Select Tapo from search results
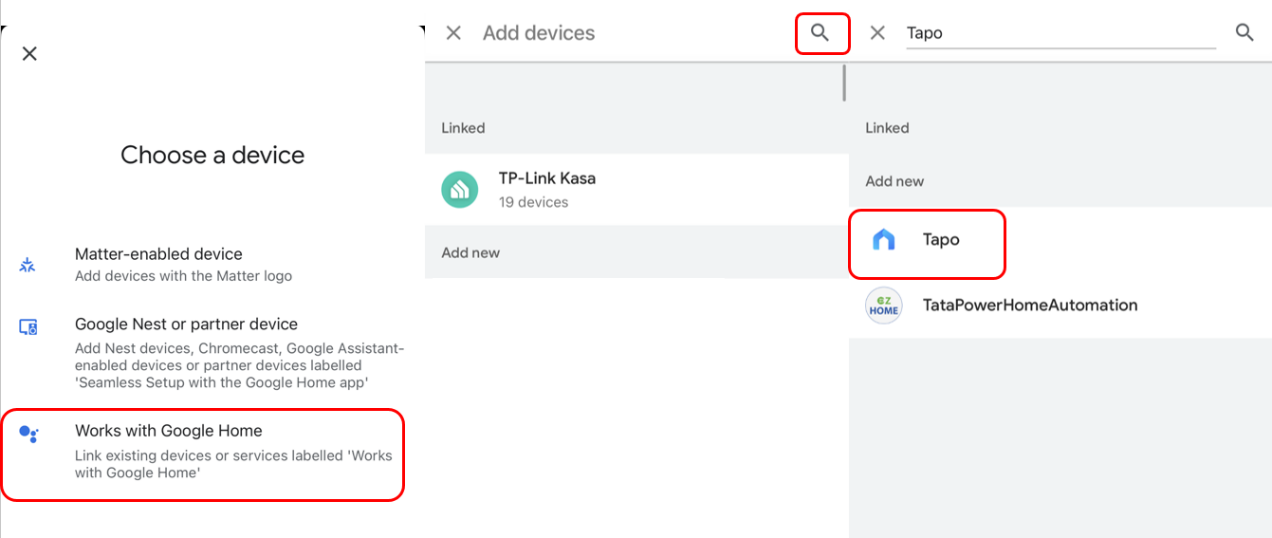The width and height of the screenshot is (1272, 538). (941, 240)
